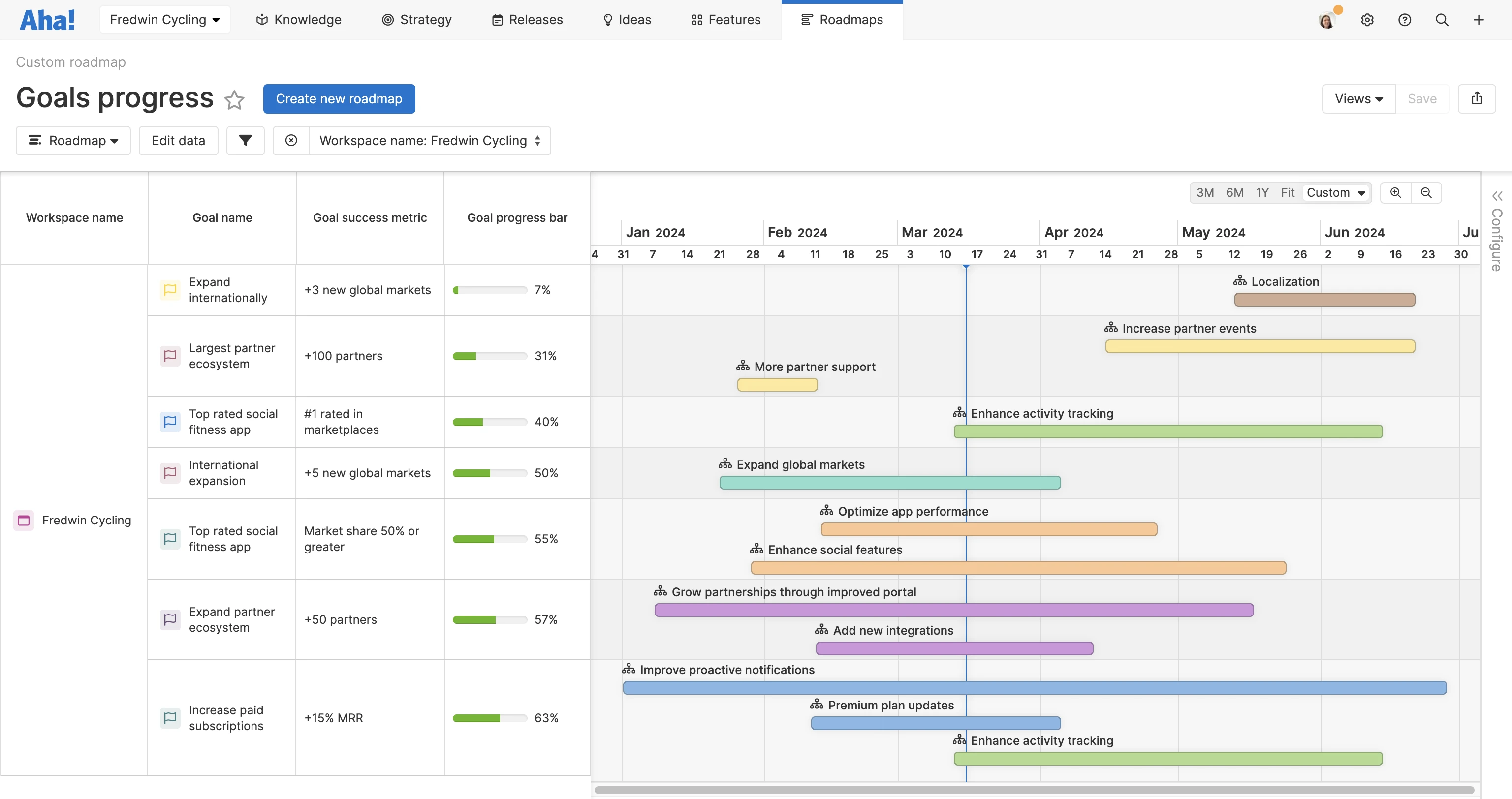Viewport: 1512px width, 799px height.
Task: Click the settings gear icon
Action: [1368, 19]
